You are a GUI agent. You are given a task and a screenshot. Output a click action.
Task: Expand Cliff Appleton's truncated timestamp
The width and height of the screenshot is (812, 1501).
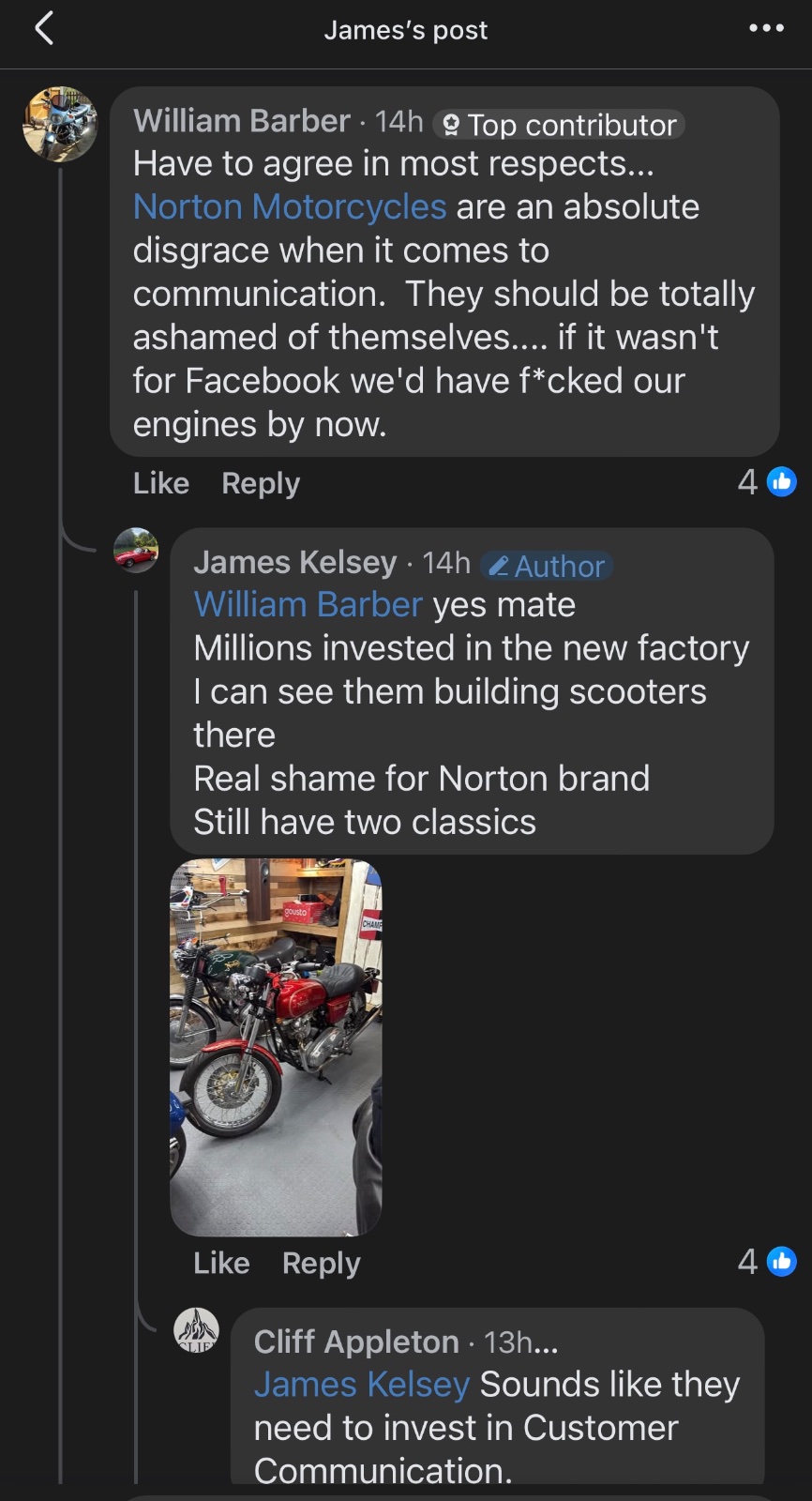coord(522,1342)
